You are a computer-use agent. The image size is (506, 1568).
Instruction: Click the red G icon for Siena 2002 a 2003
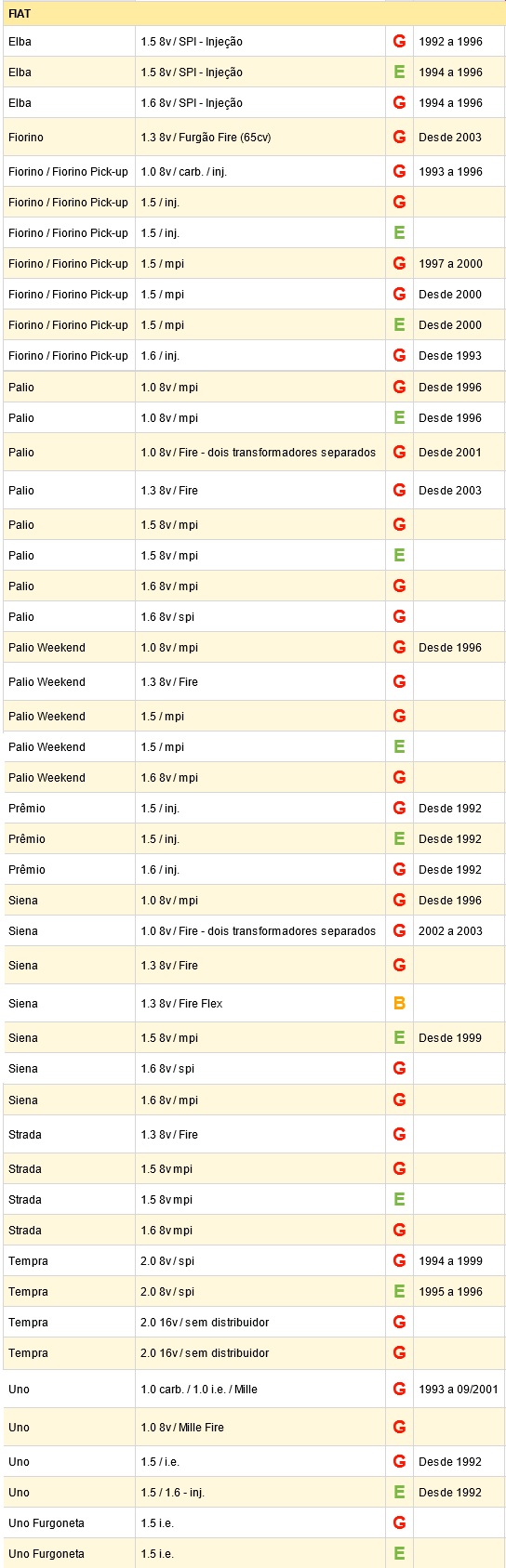[x=399, y=930]
